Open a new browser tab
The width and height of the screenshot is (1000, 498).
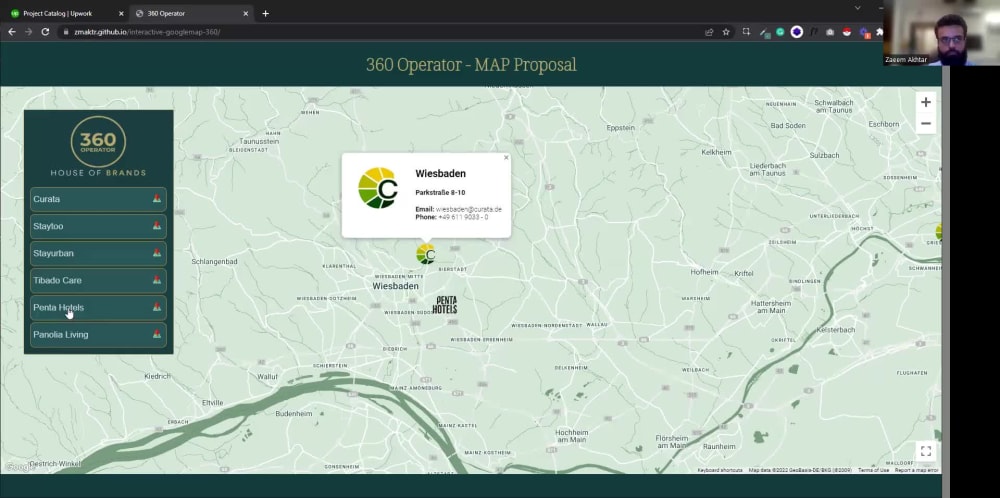point(265,13)
